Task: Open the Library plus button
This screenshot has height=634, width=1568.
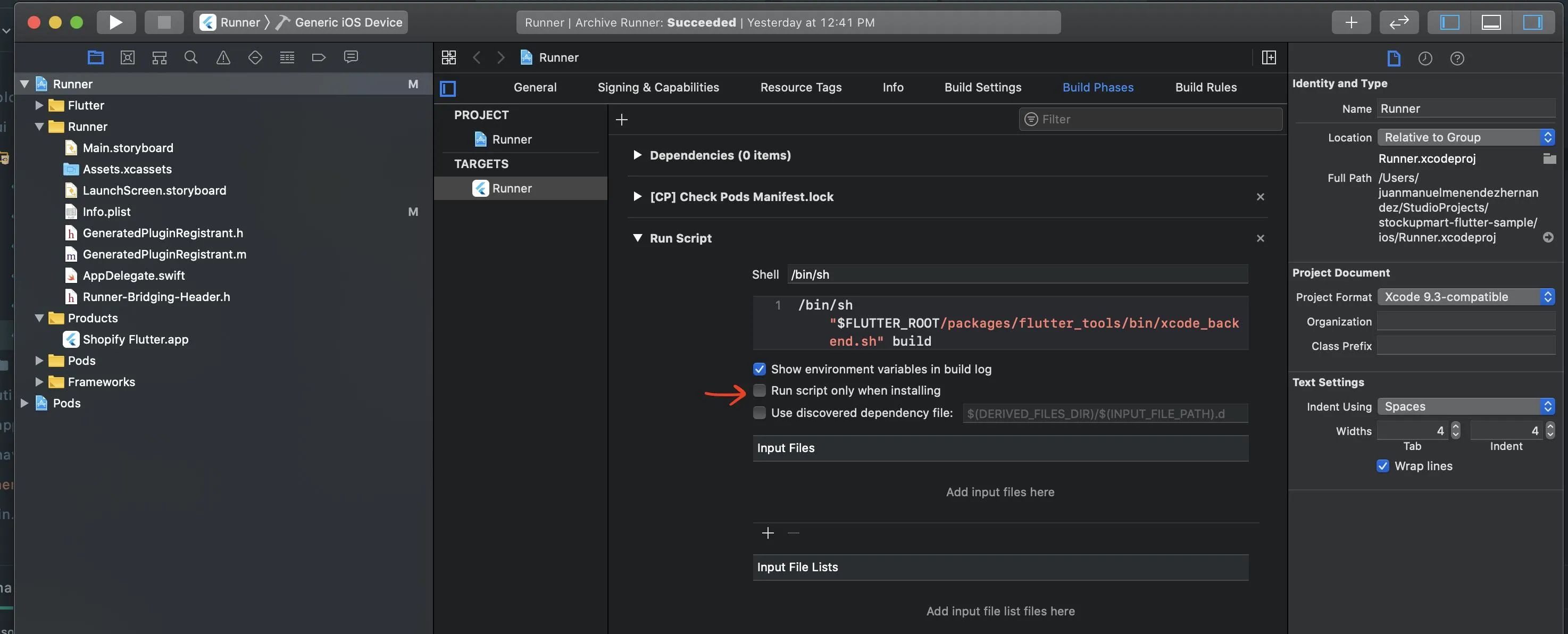Action: (x=1350, y=22)
